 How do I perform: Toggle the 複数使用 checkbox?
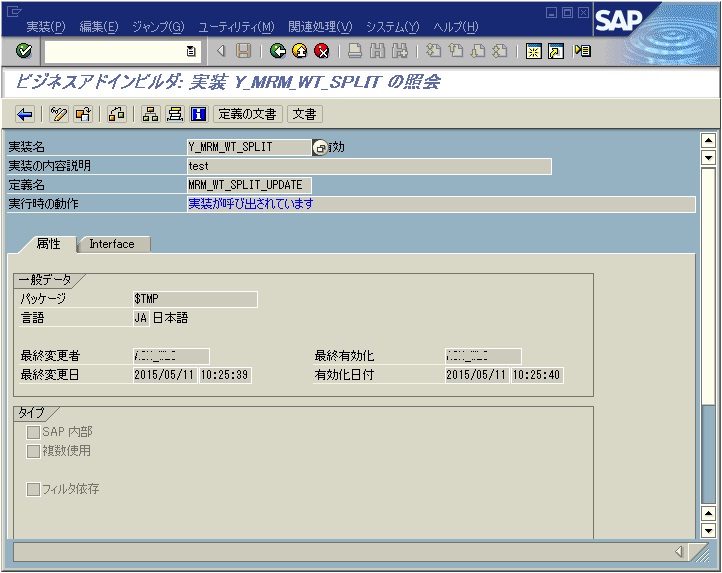(x=34, y=451)
